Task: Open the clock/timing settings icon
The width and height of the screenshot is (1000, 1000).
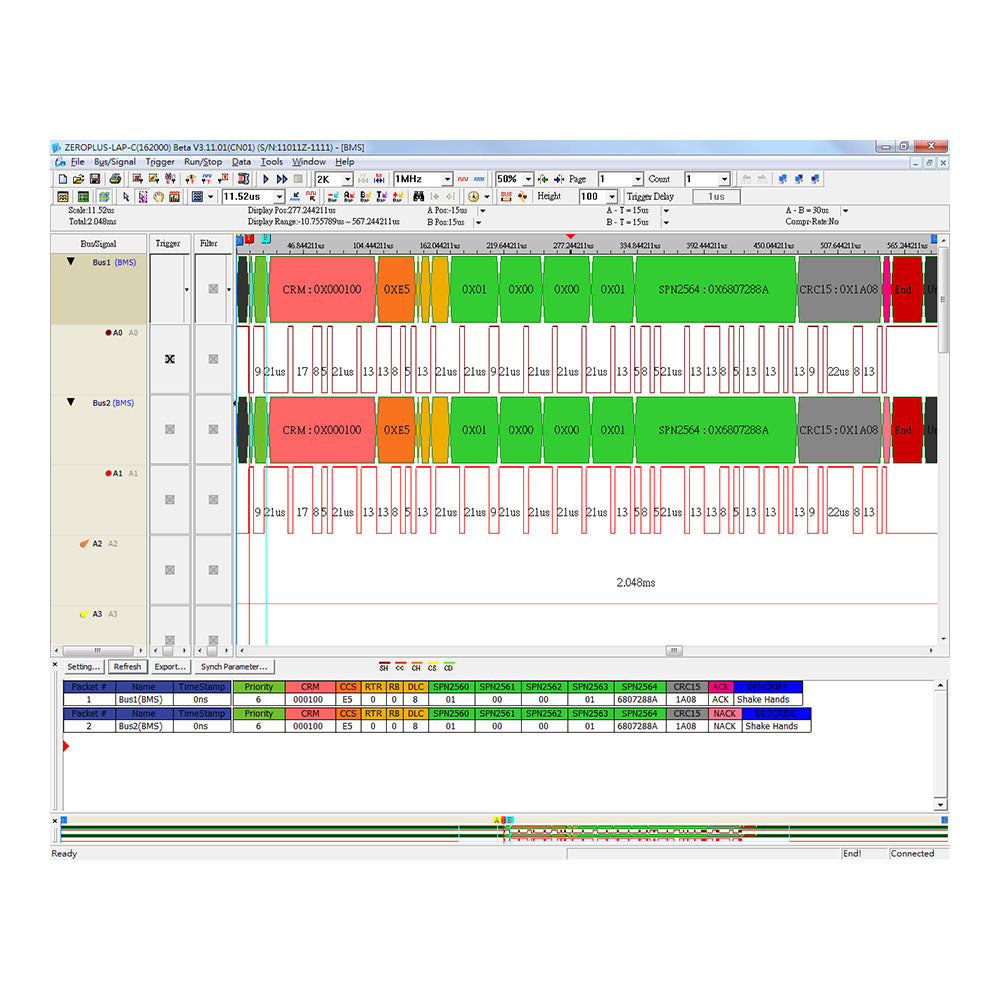Action: (472, 196)
